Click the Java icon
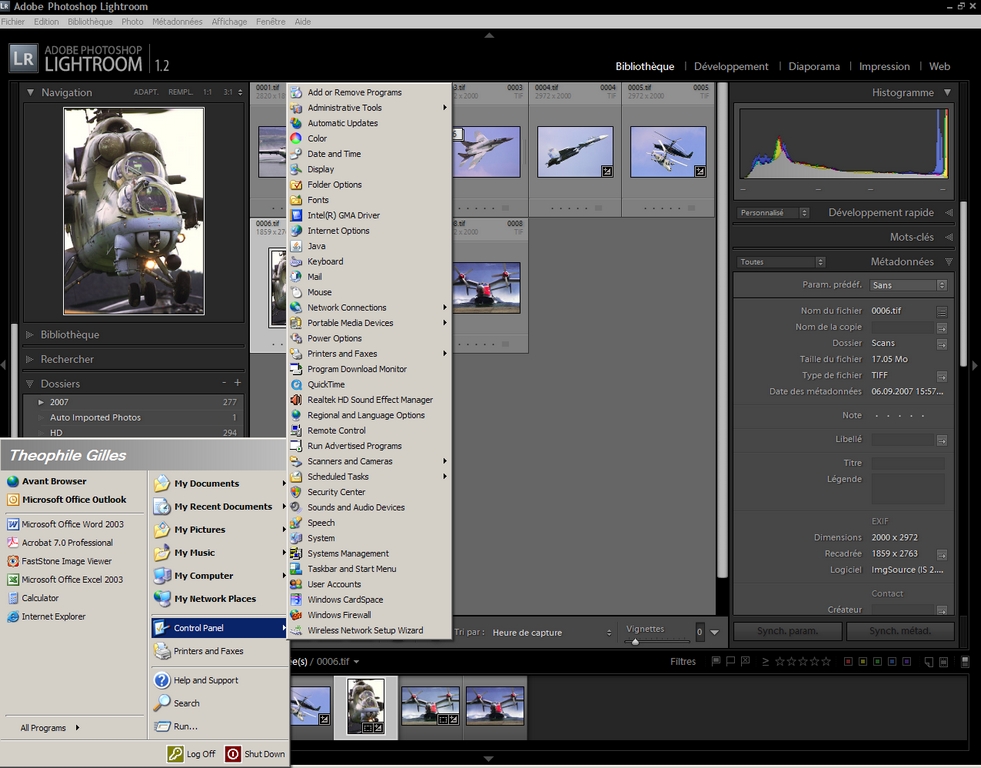 pyautogui.click(x=297, y=246)
